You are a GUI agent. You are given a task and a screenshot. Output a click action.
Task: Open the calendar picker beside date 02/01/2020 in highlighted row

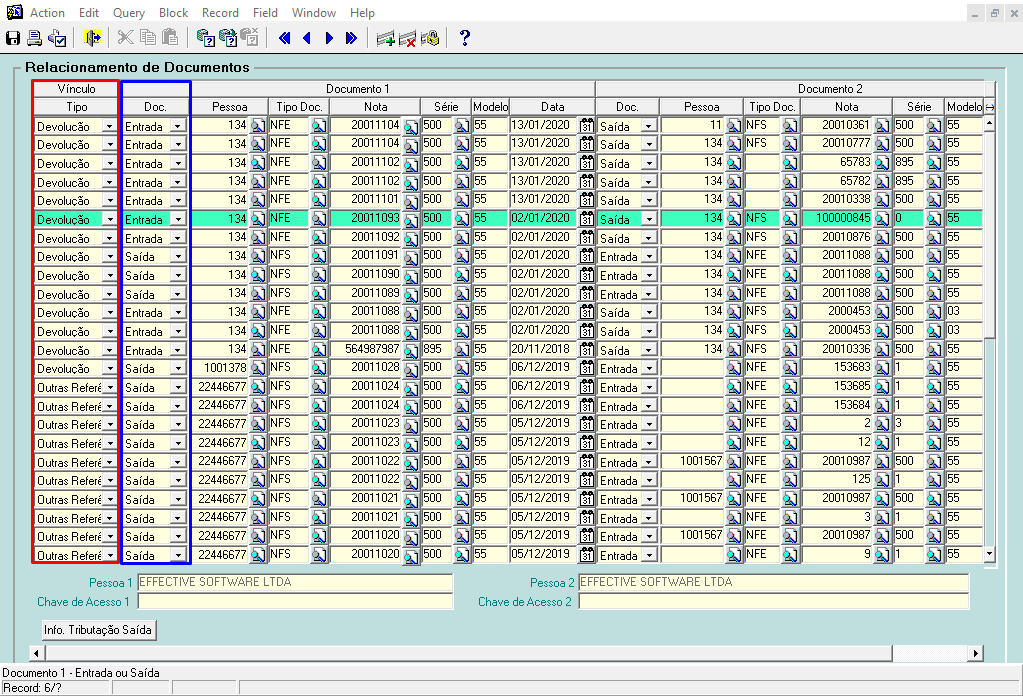tap(587, 219)
